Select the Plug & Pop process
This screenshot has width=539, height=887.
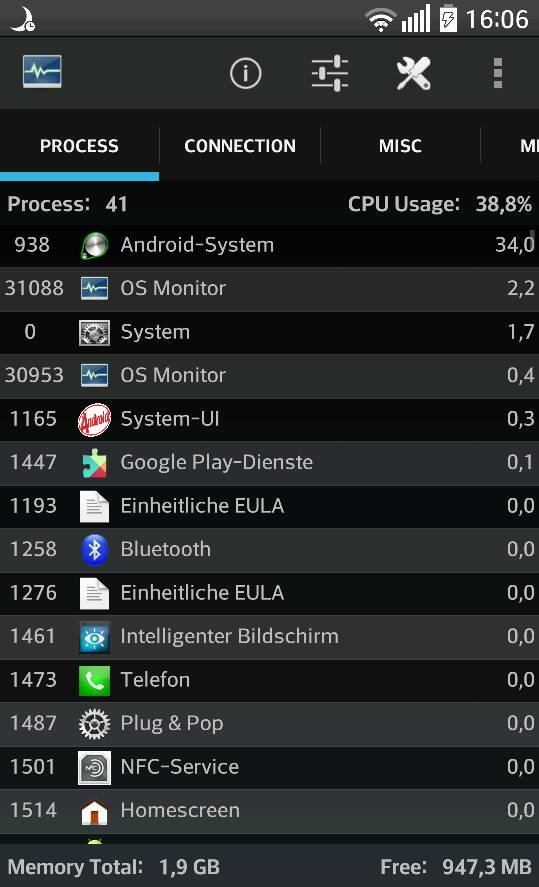(269, 724)
